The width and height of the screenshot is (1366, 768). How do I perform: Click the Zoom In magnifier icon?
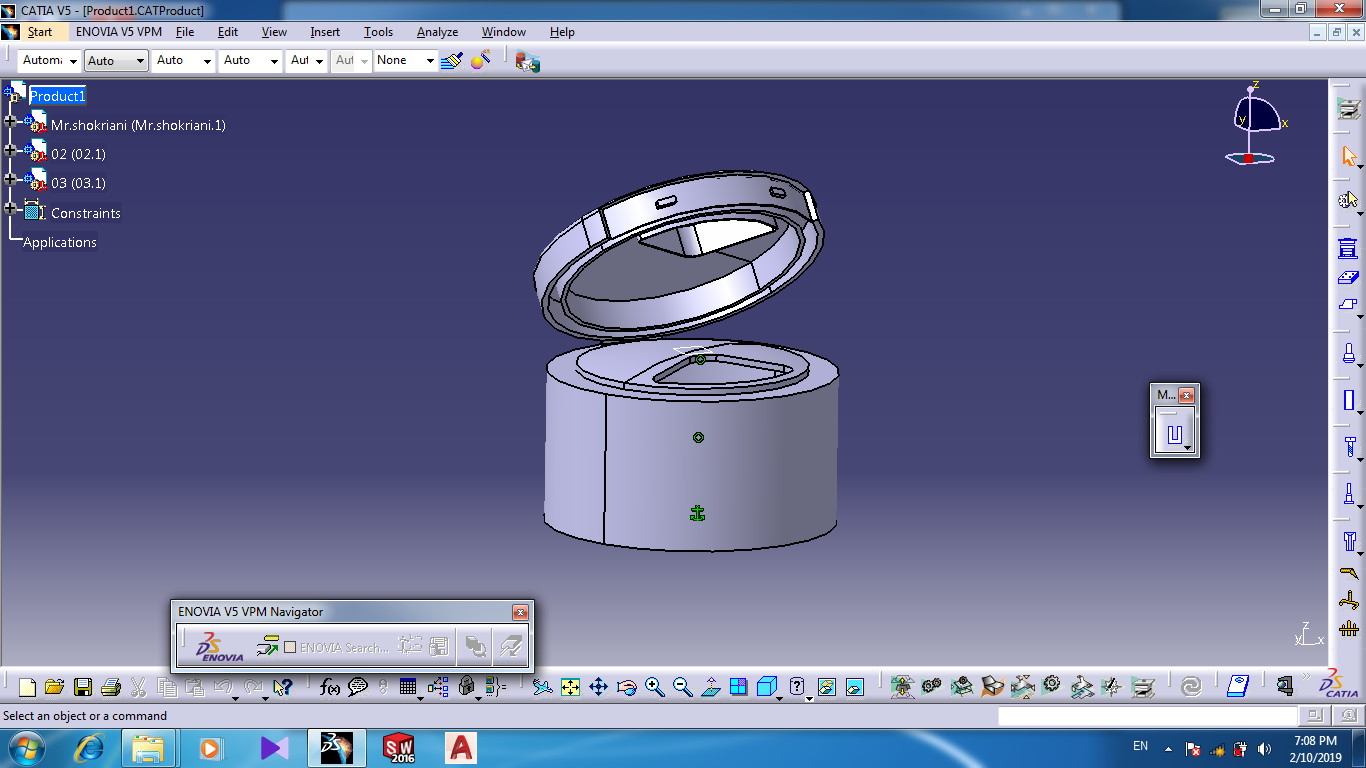click(655, 687)
